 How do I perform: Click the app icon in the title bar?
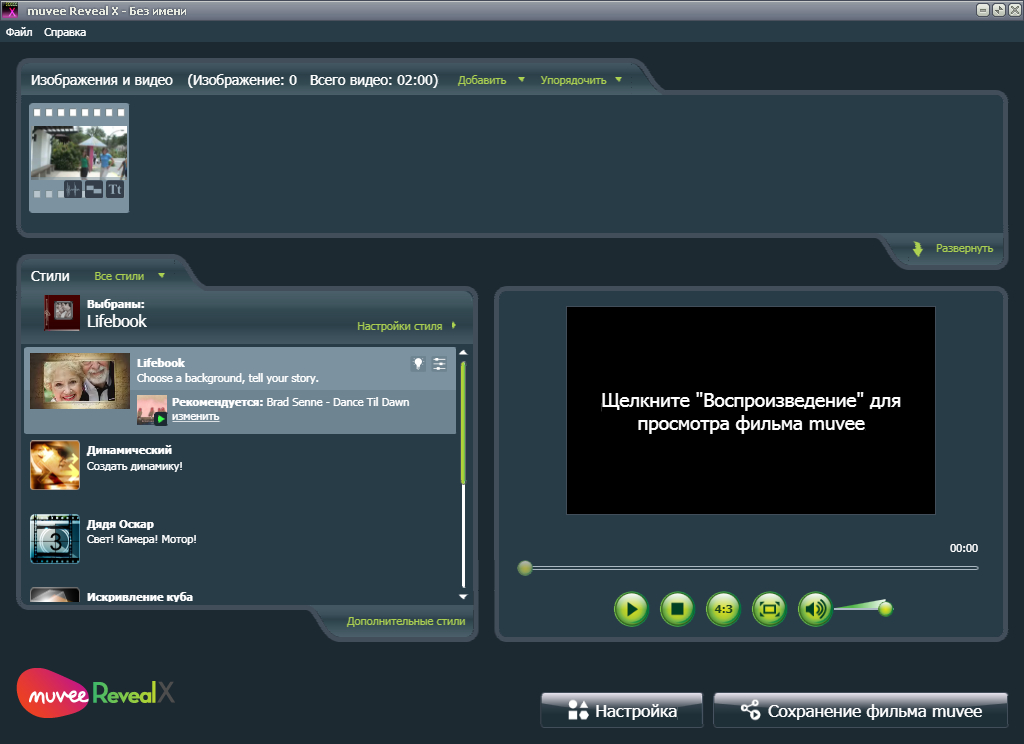pos(10,10)
